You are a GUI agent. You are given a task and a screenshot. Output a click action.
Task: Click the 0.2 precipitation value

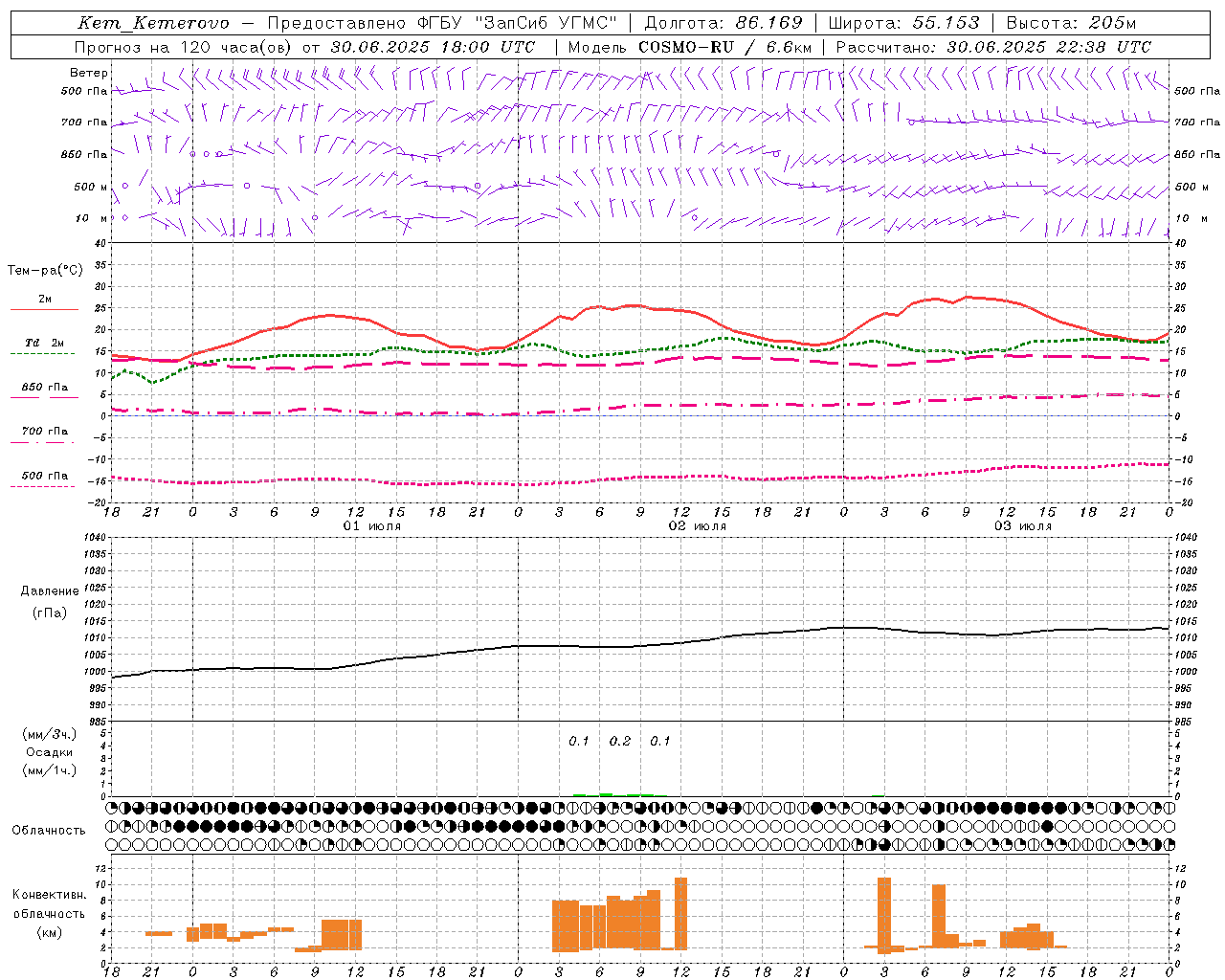tap(620, 742)
